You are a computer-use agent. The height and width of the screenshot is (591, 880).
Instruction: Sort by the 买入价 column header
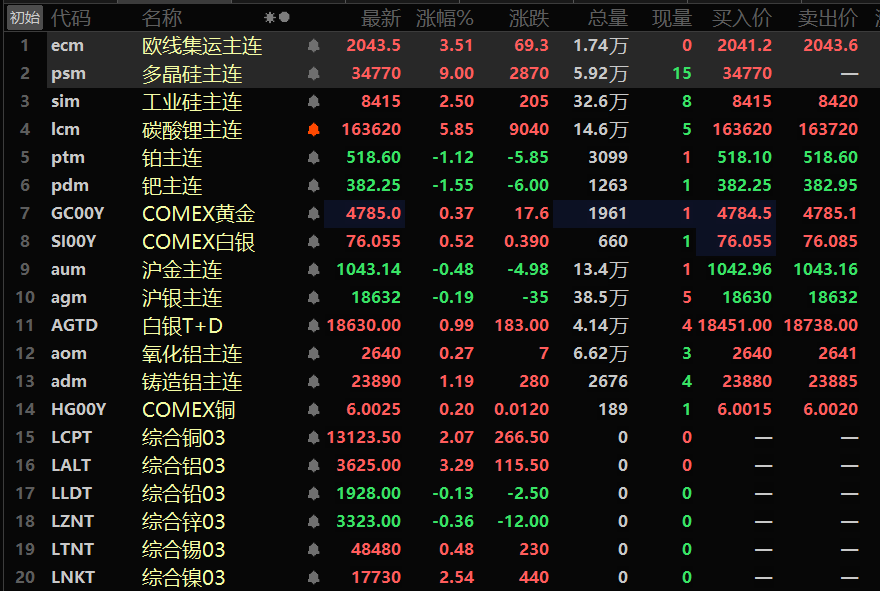point(742,19)
